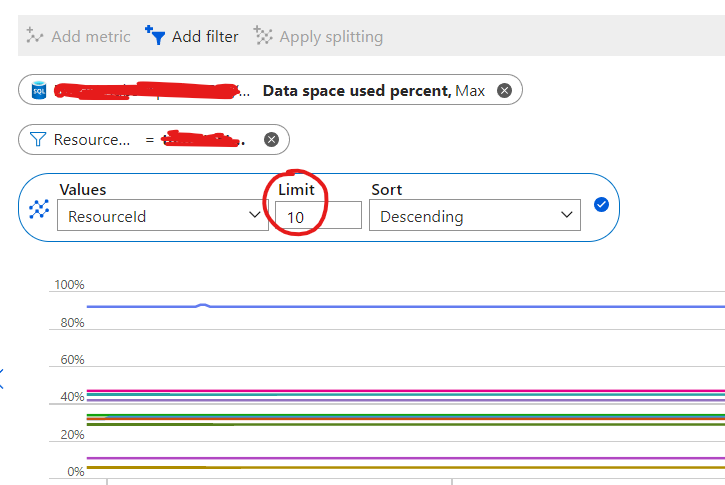Click the Data space used percent metric pill
725x485 pixels.
click(x=373, y=91)
